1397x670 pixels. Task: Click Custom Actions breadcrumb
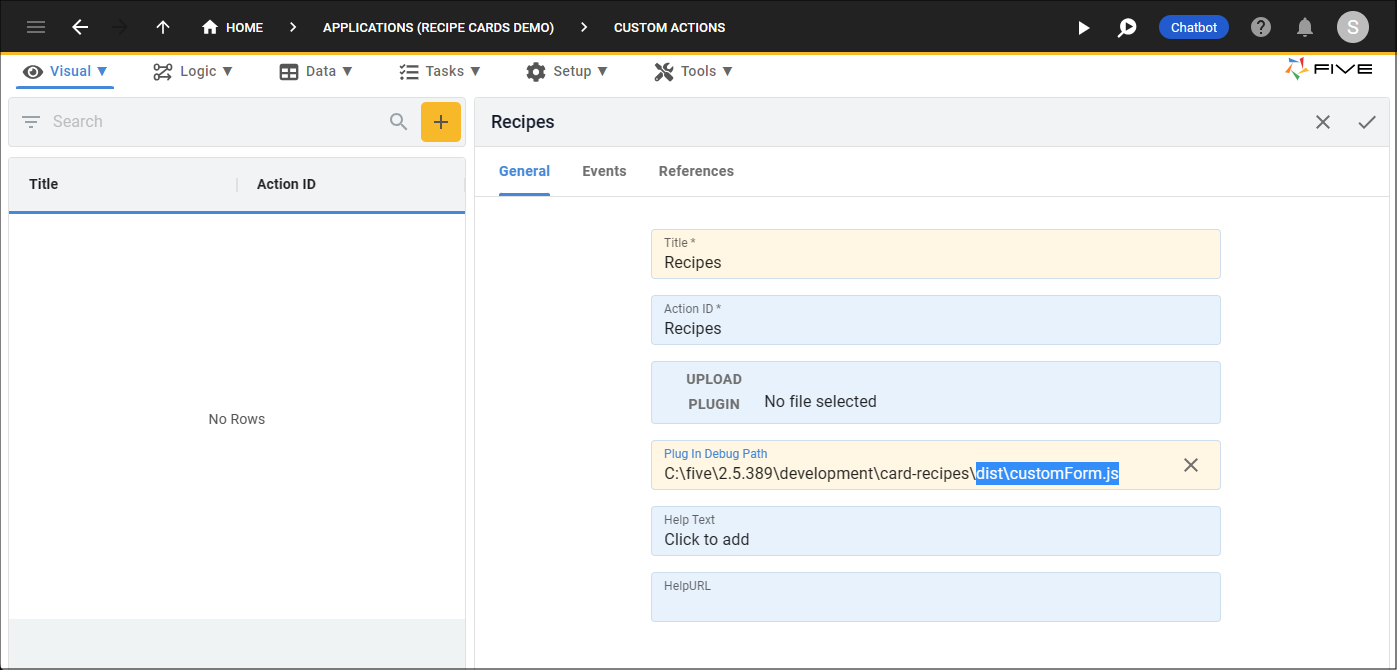[x=670, y=28]
